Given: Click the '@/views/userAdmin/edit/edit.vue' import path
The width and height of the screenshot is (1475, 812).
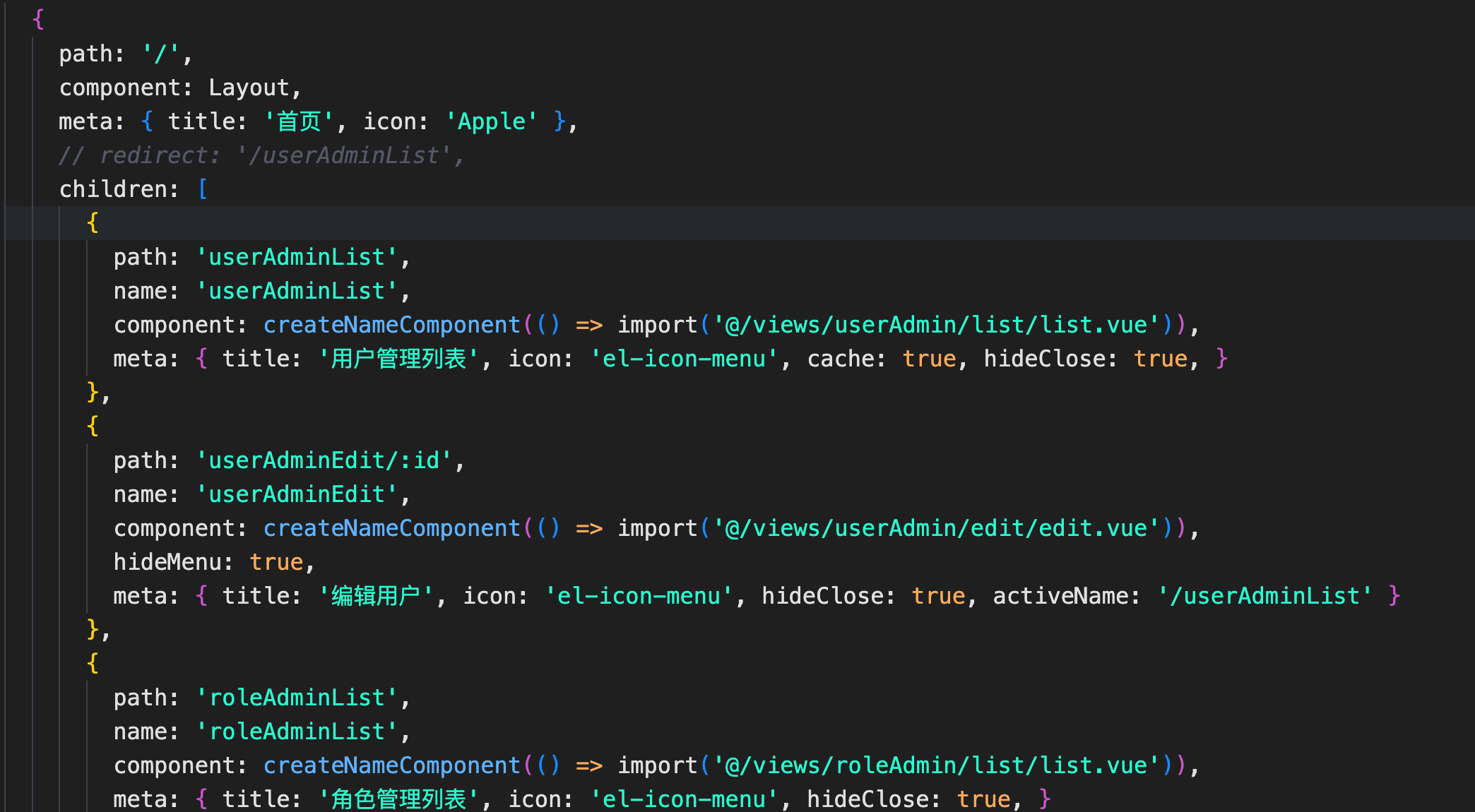Looking at the screenshot, I should tap(937, 528).
